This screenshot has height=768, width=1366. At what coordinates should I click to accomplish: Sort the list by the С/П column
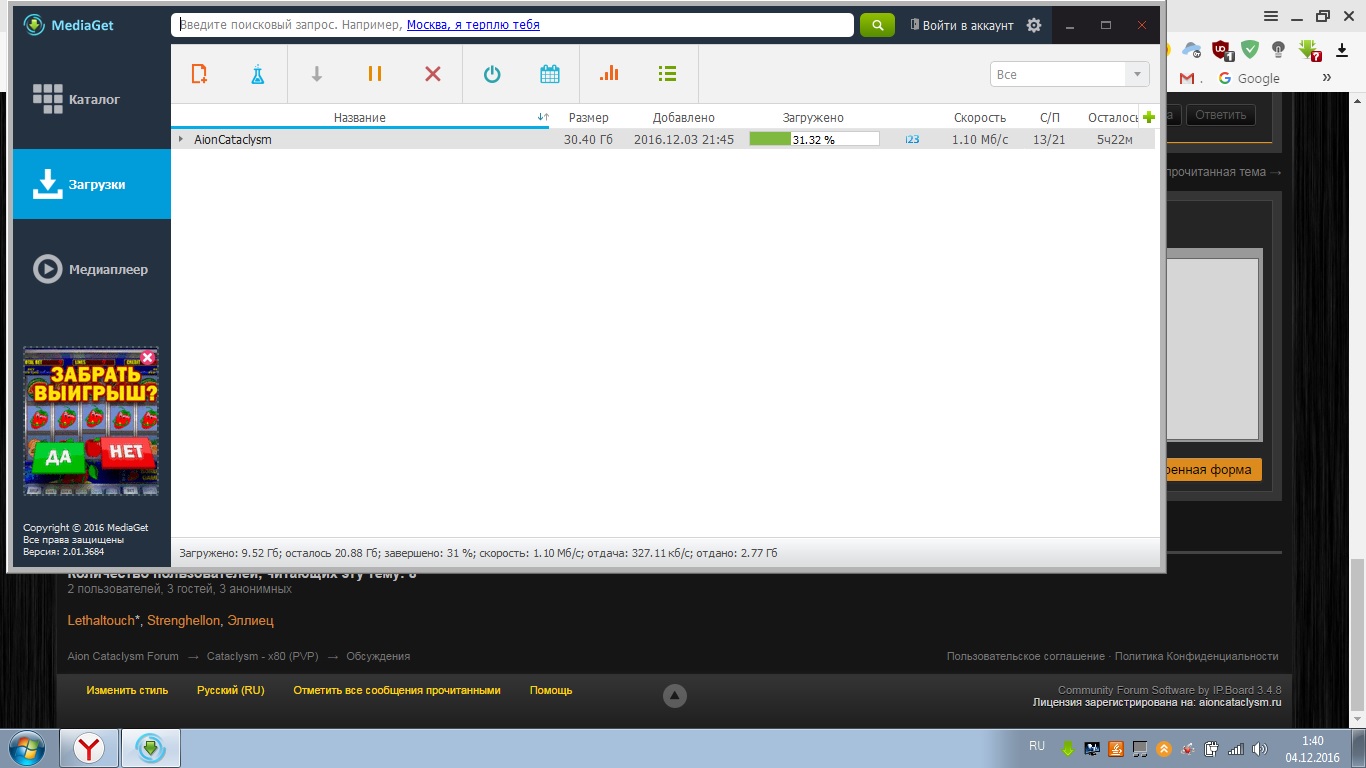[x=1050, y=117]
